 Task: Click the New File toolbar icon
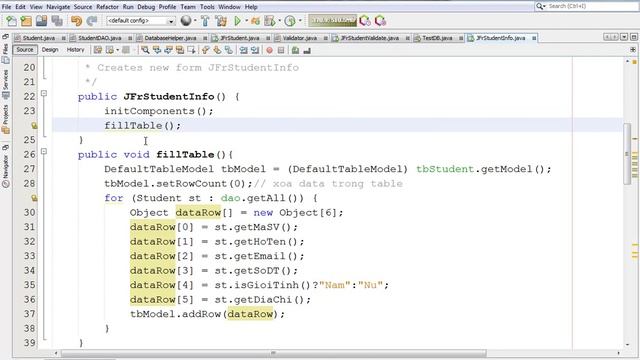11,21
